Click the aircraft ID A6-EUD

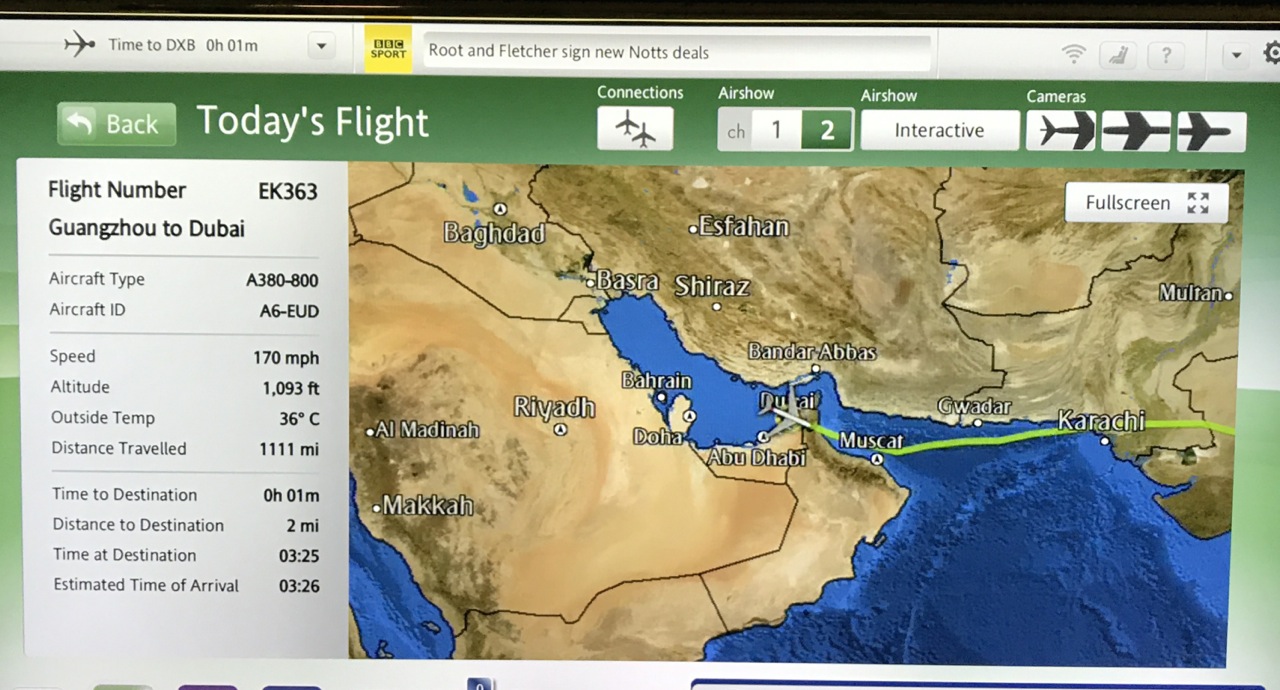(x=288, y=312)
